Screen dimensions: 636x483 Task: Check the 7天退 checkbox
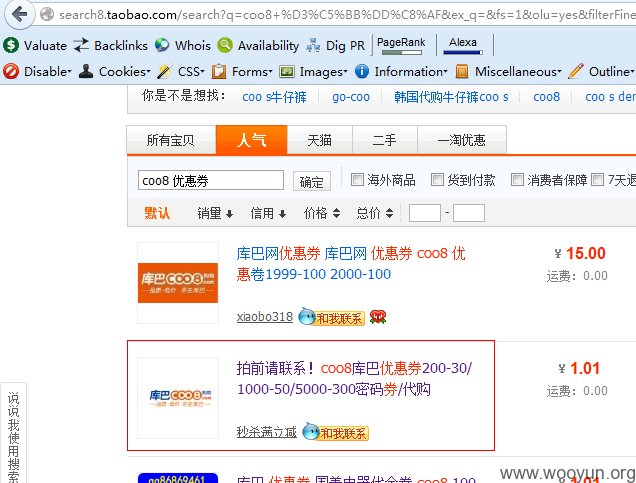pos(597,179)
